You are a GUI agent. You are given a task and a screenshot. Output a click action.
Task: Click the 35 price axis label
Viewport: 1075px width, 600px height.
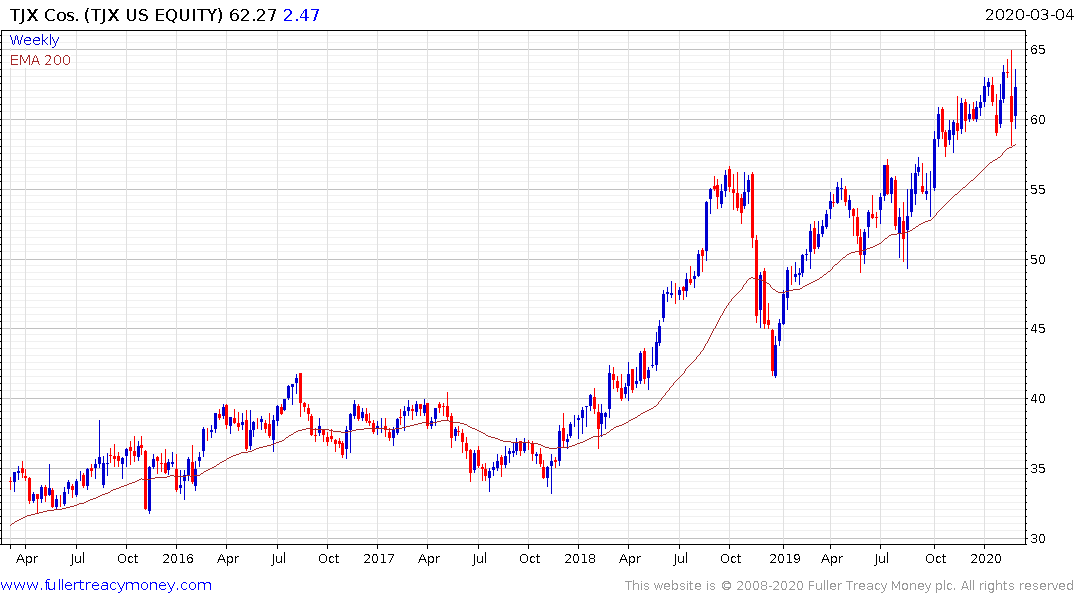pos(1037,469)
